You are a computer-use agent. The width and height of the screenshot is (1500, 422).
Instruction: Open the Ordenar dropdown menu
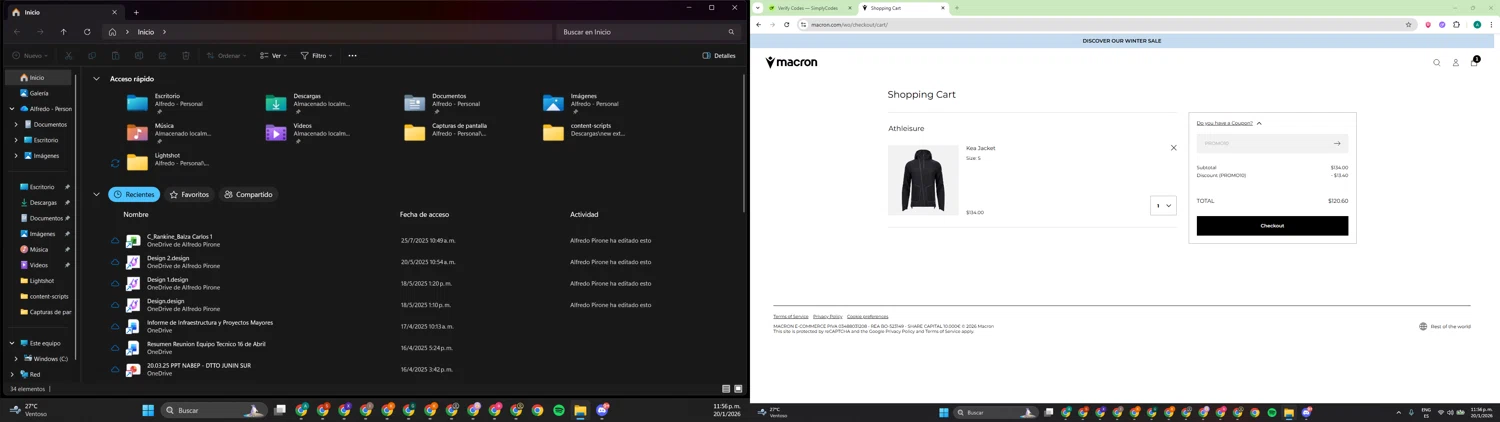tap(226, 56)
